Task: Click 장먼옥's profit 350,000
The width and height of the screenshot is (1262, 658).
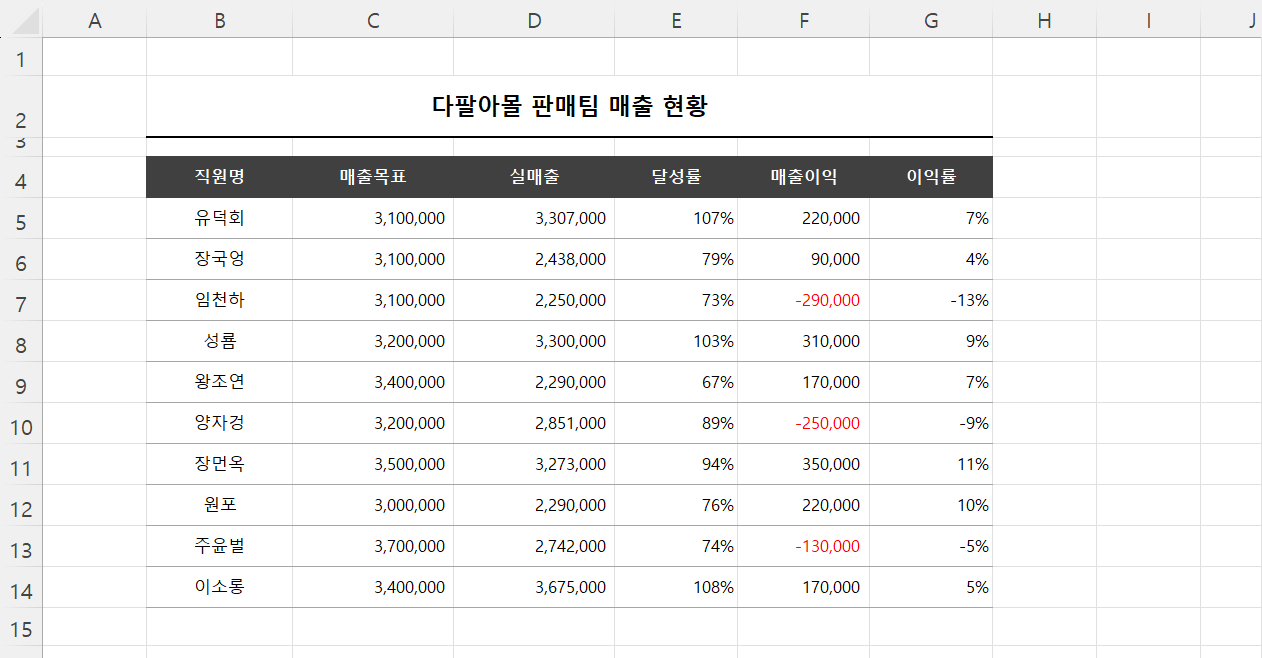Action: click(831, 464)
